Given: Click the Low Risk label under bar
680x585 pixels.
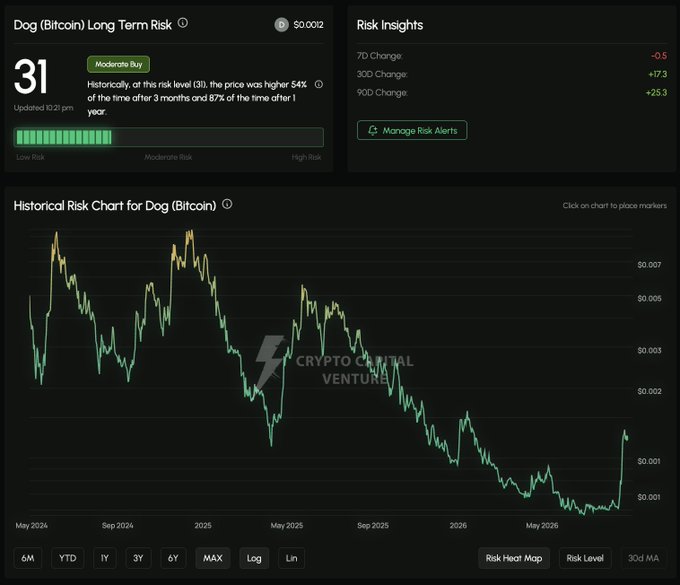Looking at the screenshot, I should (x=30, y=157).
